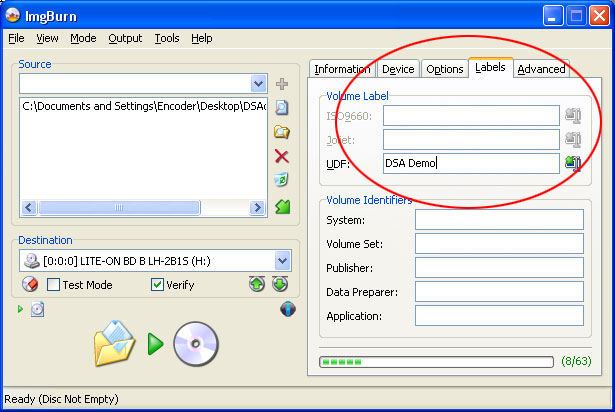This screenshot has width=615, height=412.
Task: Open the Mode menu
Action: (x=83, y=38)
